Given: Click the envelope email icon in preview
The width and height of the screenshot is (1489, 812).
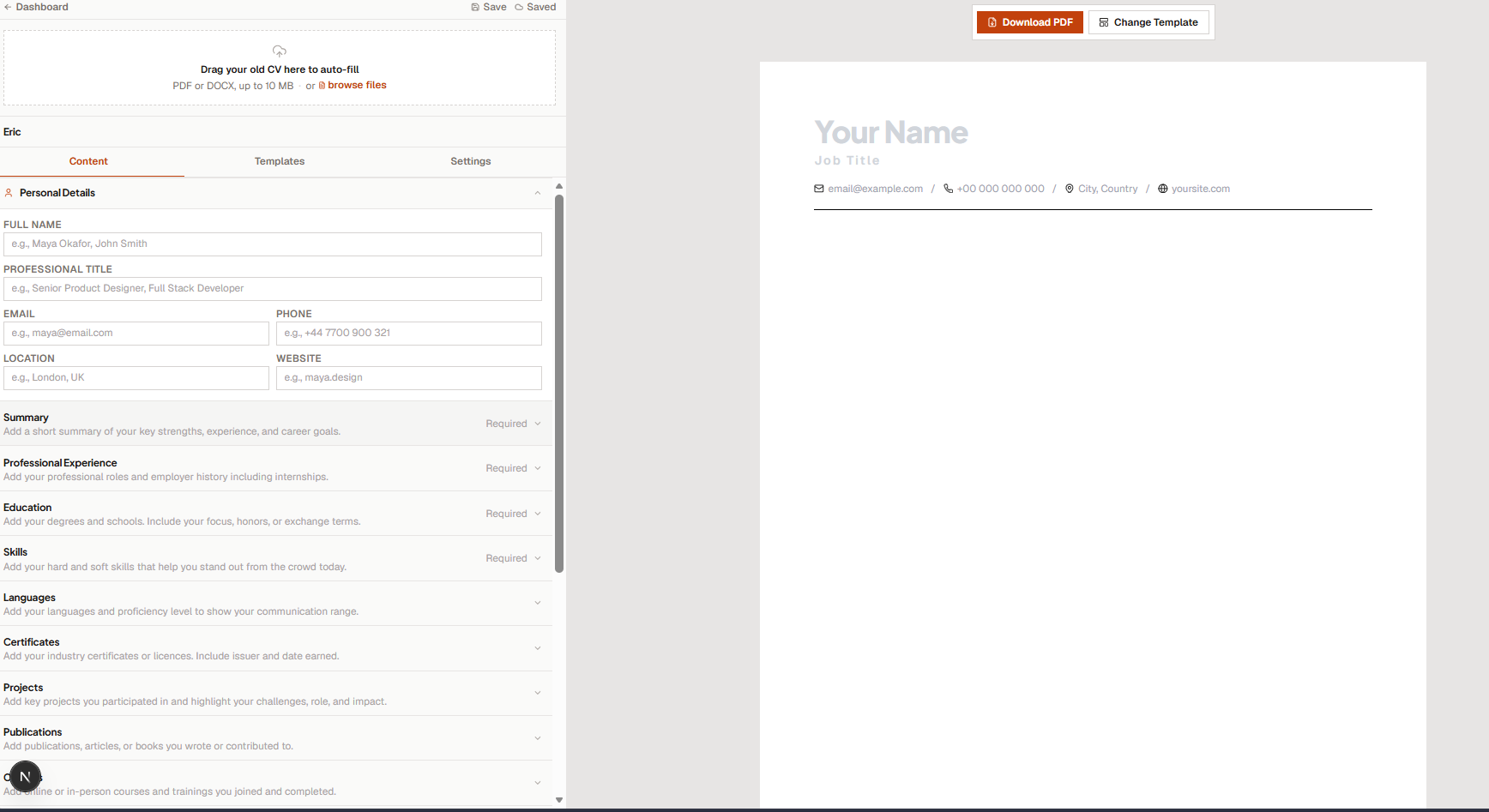Looking at the screenshot, I should (819, 189).
